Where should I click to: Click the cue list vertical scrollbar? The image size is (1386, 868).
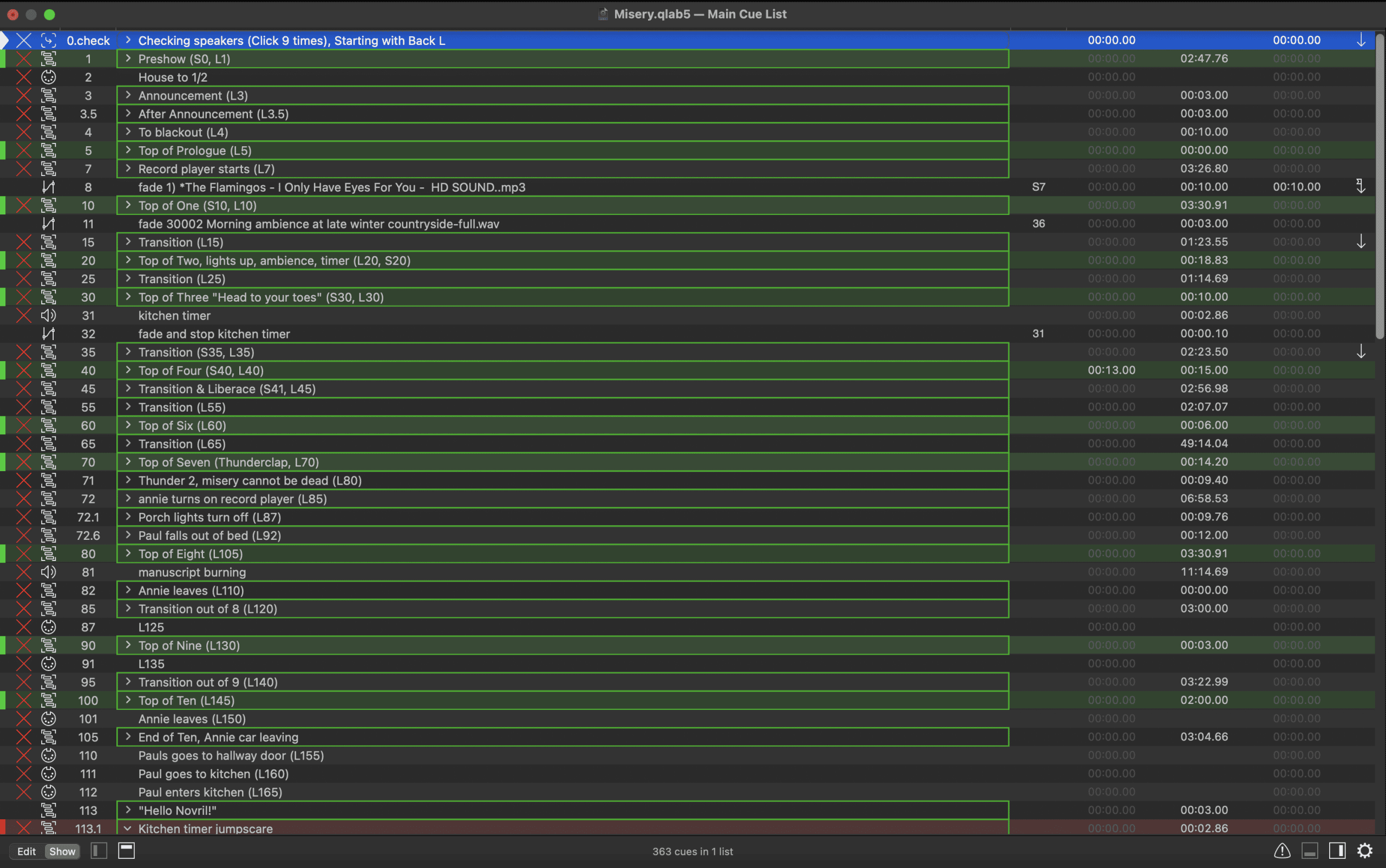click(1380, 187)
